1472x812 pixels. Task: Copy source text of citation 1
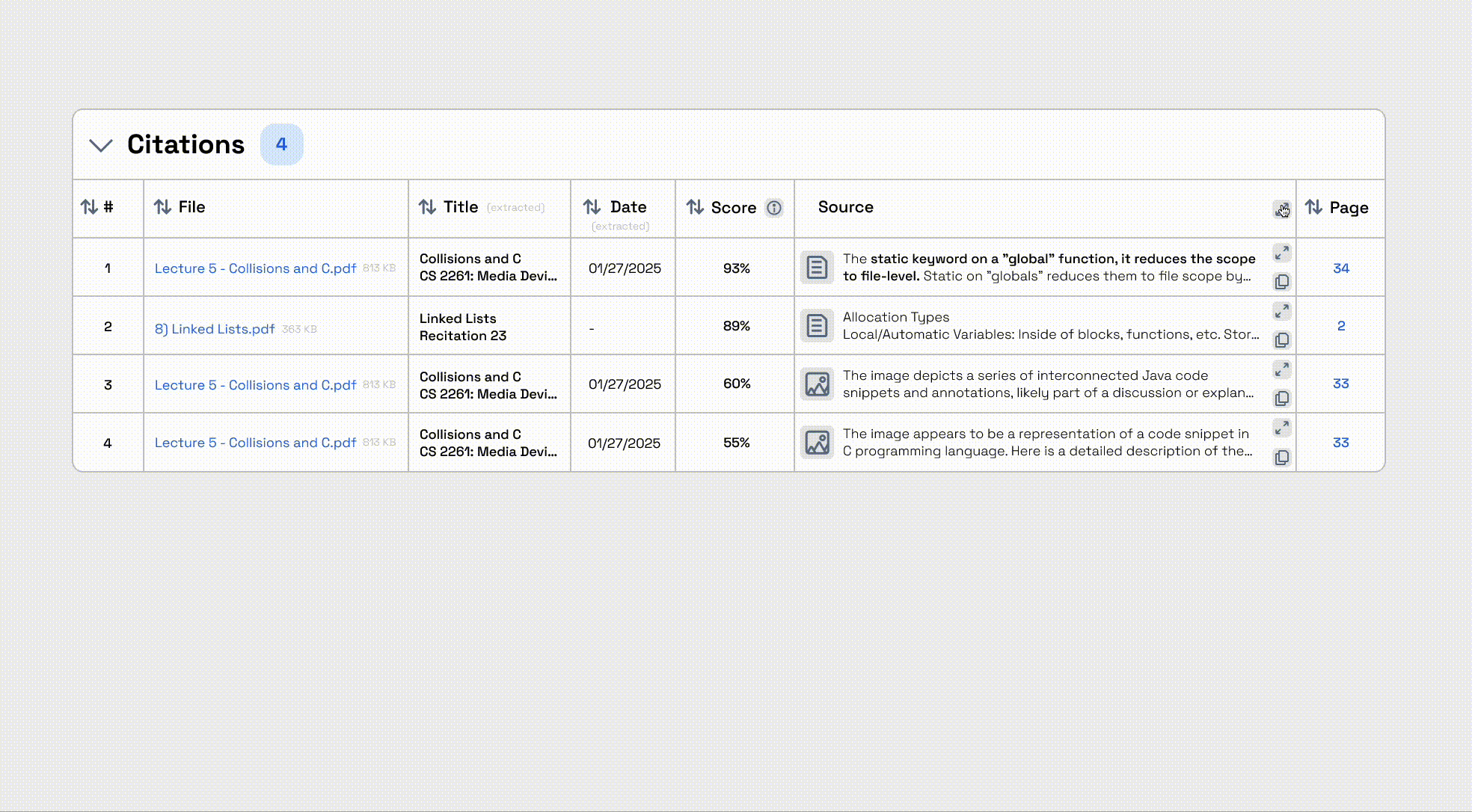1281,282
